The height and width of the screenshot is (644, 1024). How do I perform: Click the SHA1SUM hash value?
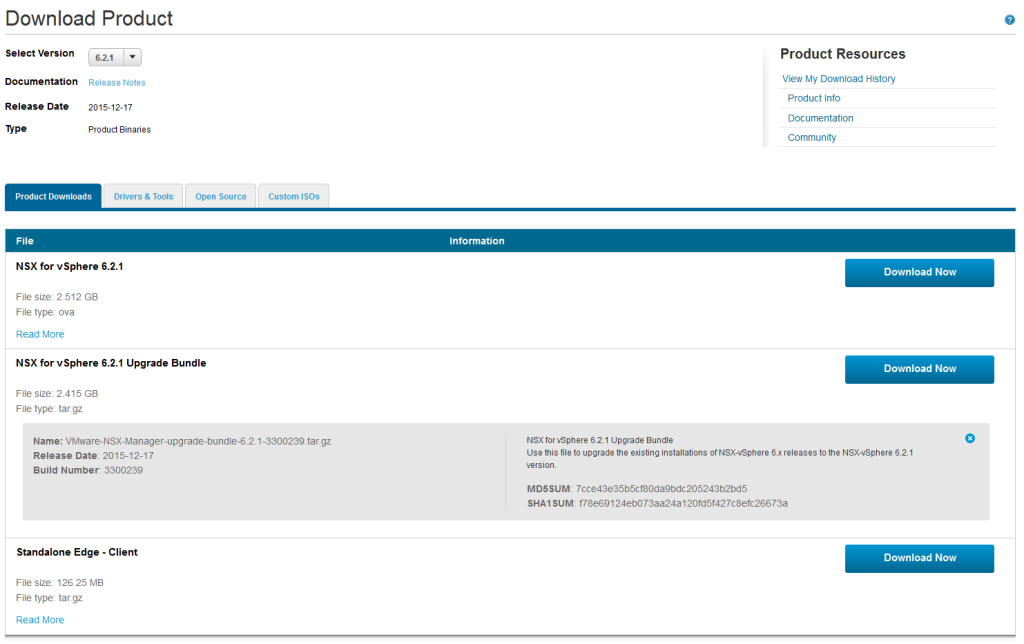683,504
